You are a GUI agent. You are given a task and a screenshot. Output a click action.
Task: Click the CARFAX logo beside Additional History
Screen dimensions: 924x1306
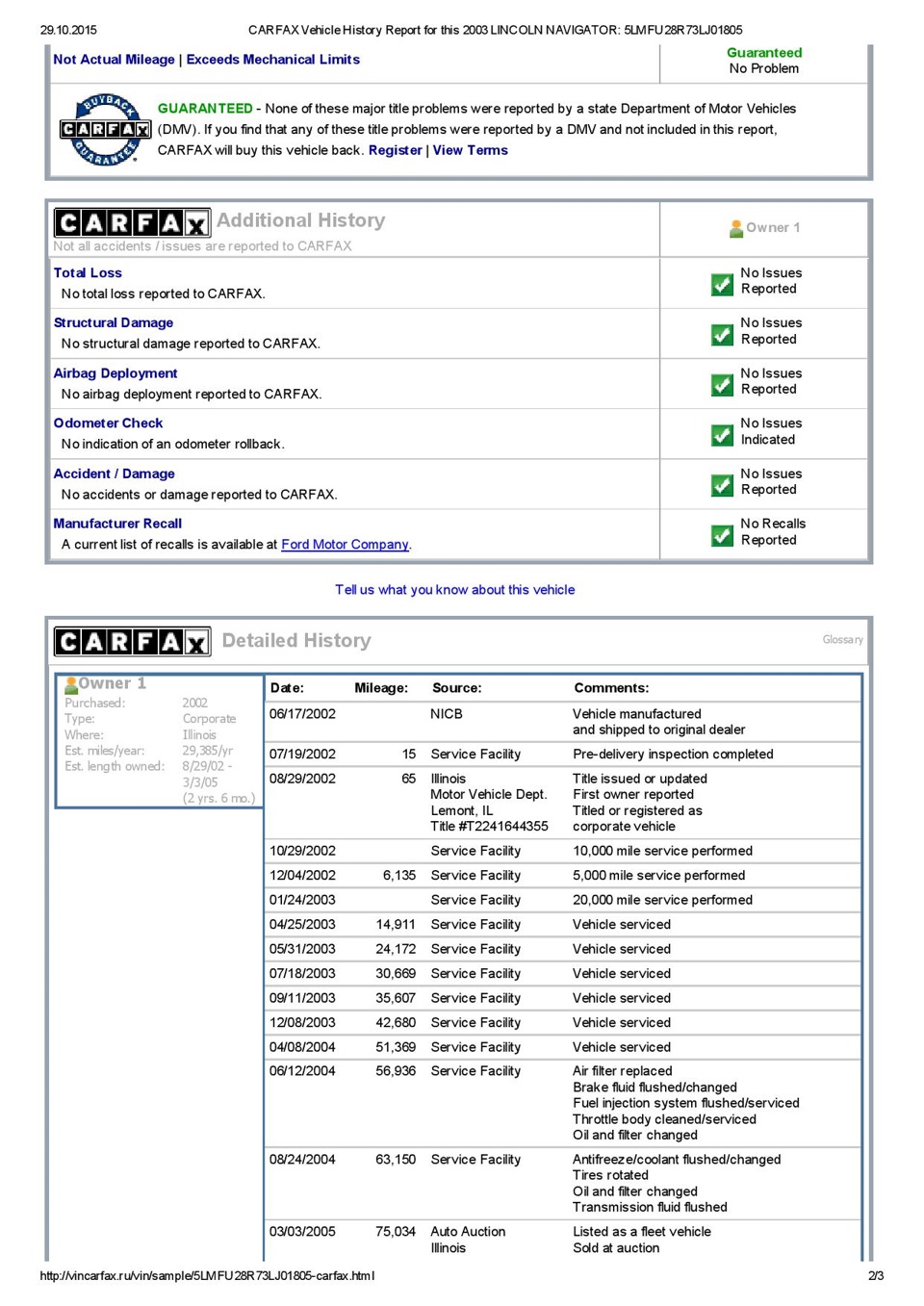point(132,223)
